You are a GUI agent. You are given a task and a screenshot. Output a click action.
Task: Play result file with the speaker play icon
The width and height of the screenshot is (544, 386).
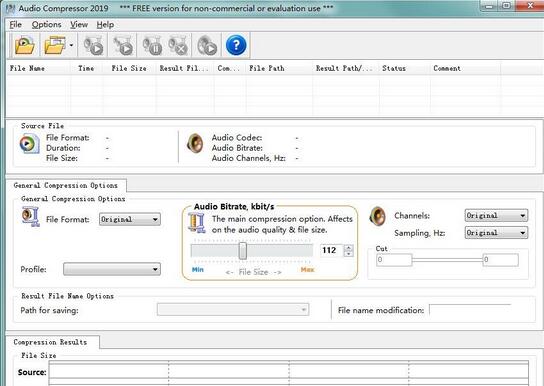point(207,46)
